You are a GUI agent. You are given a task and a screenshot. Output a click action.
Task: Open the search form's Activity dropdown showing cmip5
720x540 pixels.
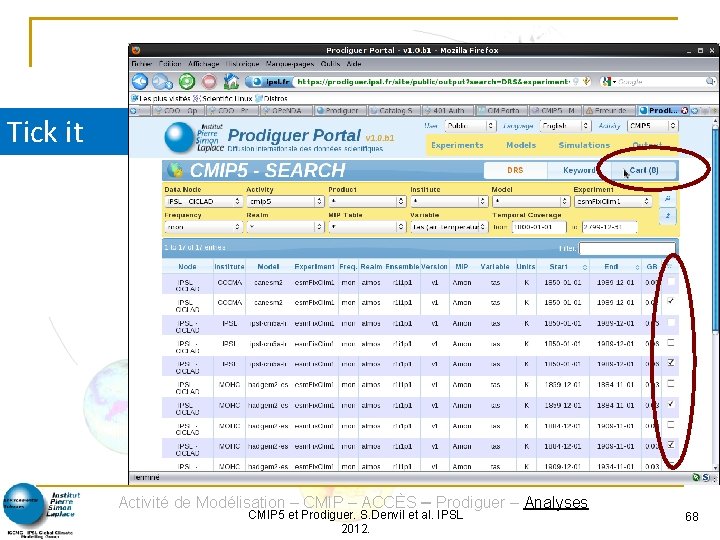tap(285, 201)
